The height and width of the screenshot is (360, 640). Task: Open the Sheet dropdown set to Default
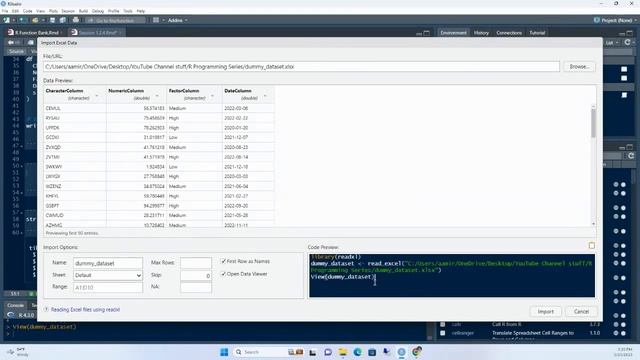108,275
